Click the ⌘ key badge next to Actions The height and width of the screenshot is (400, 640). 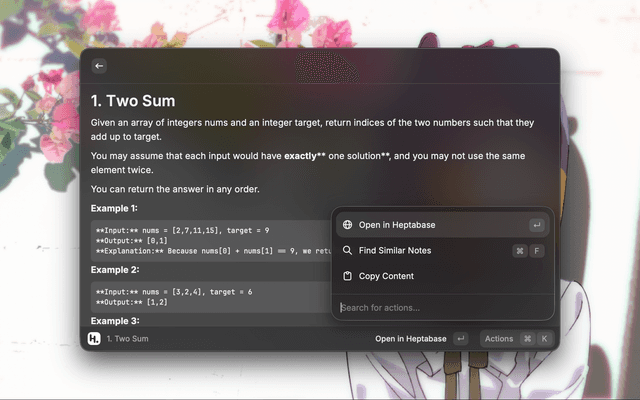point(527,339)
